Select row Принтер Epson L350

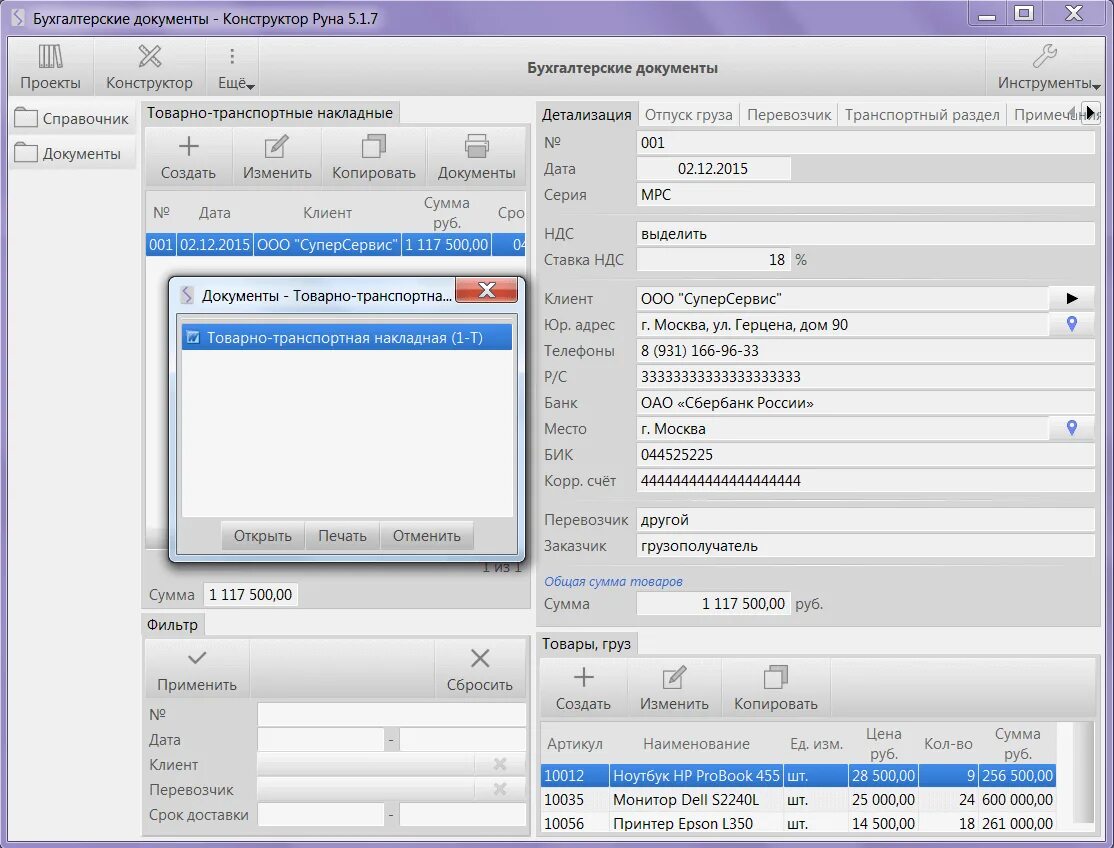pos(798,824)
